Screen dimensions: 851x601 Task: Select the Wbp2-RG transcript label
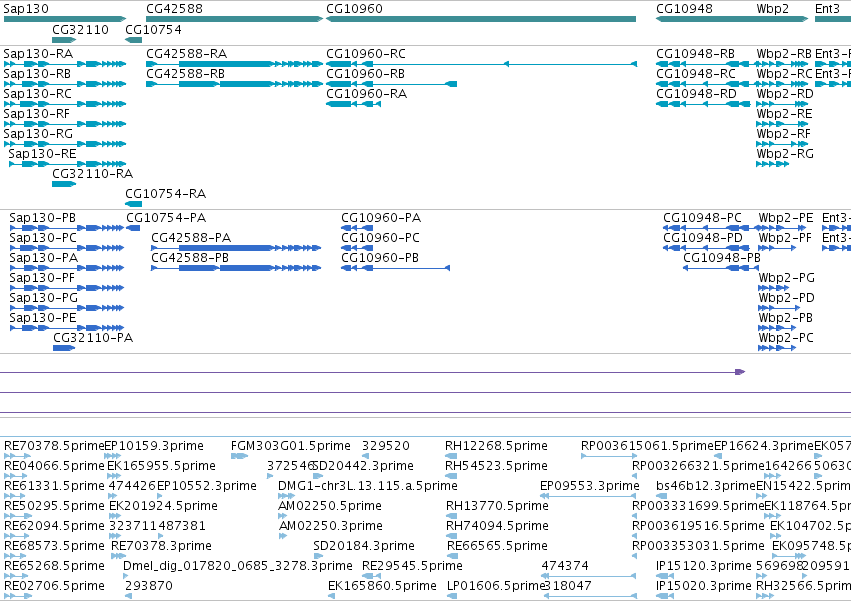[785, 154]
